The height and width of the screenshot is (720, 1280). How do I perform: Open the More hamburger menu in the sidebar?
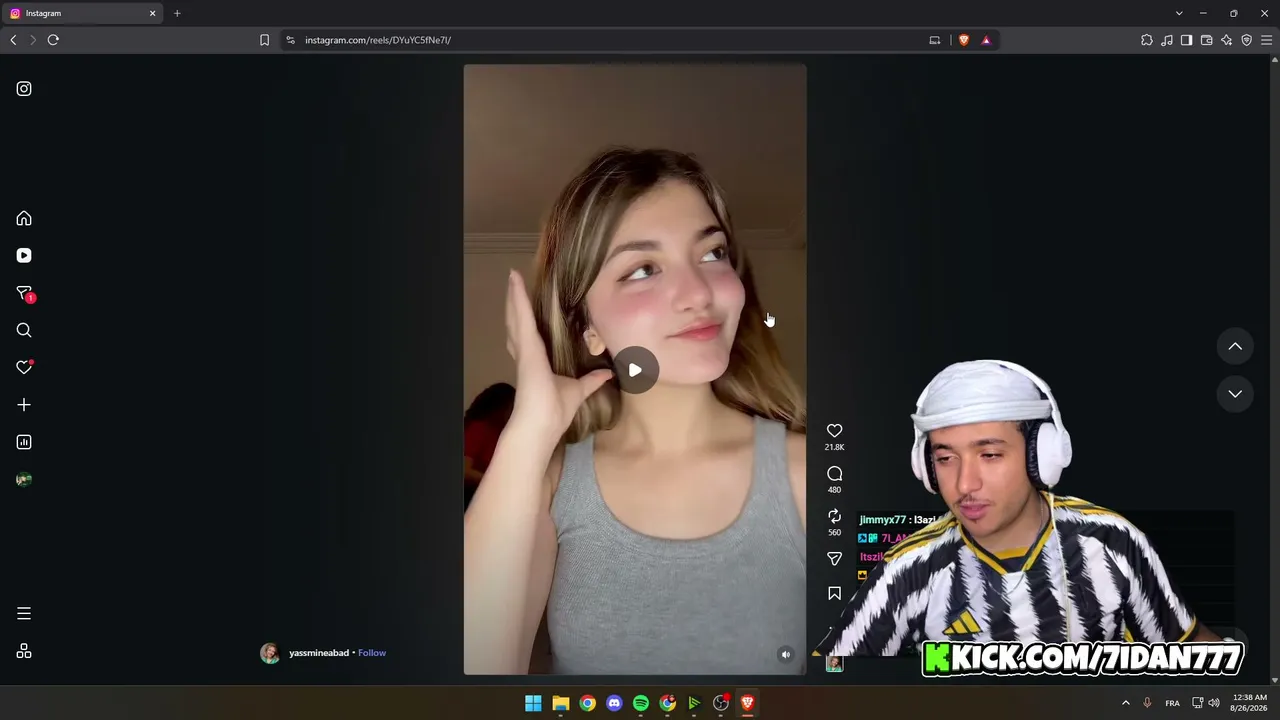24,613
